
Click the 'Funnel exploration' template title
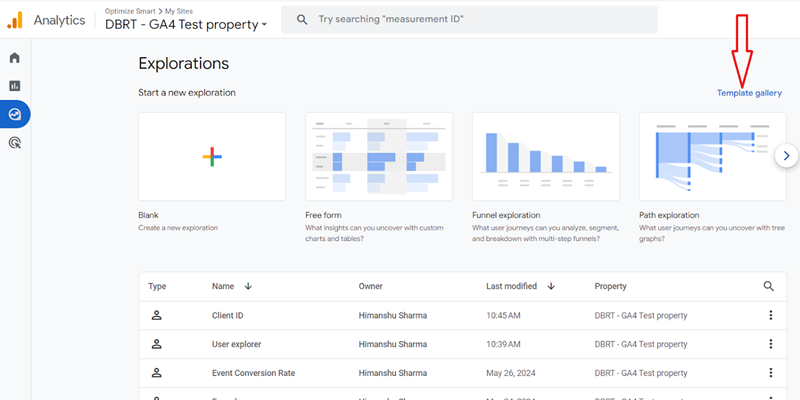click(x=506, y=215)
